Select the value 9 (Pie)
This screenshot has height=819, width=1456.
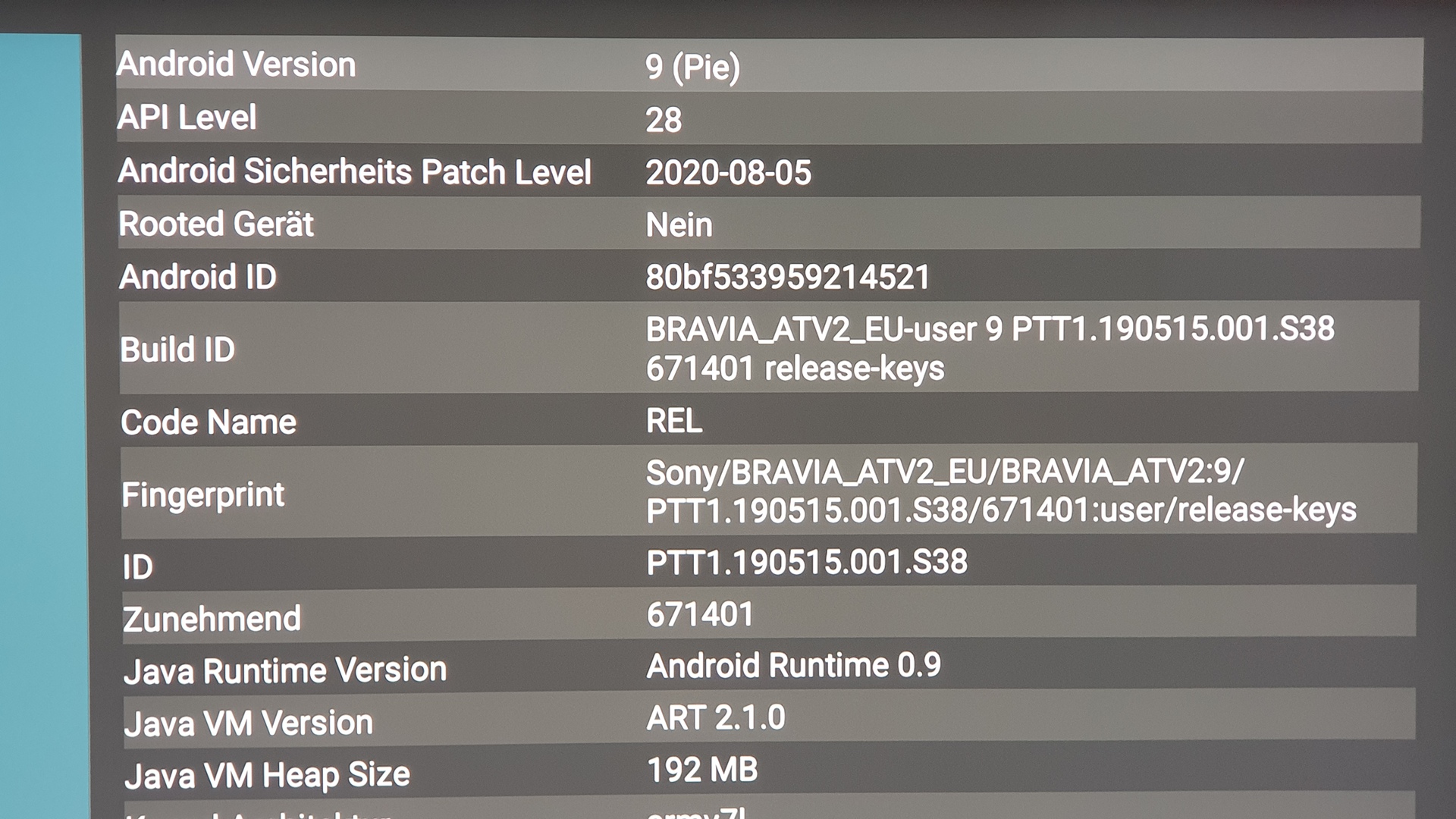[692, 67]
